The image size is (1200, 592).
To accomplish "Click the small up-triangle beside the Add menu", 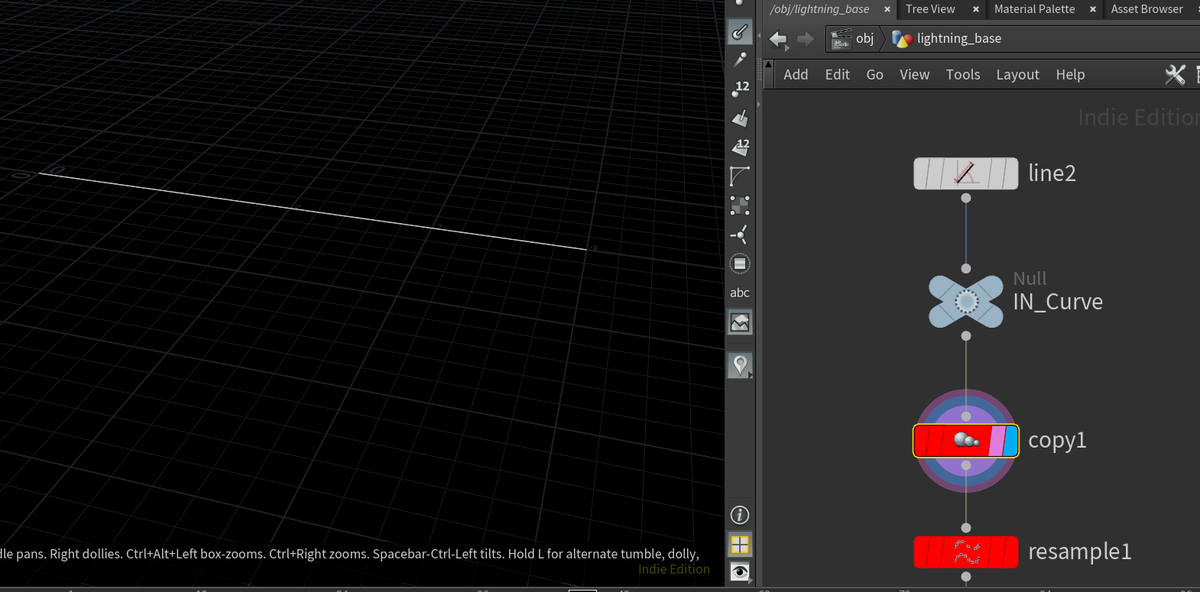I will click(x=768, y=65).
